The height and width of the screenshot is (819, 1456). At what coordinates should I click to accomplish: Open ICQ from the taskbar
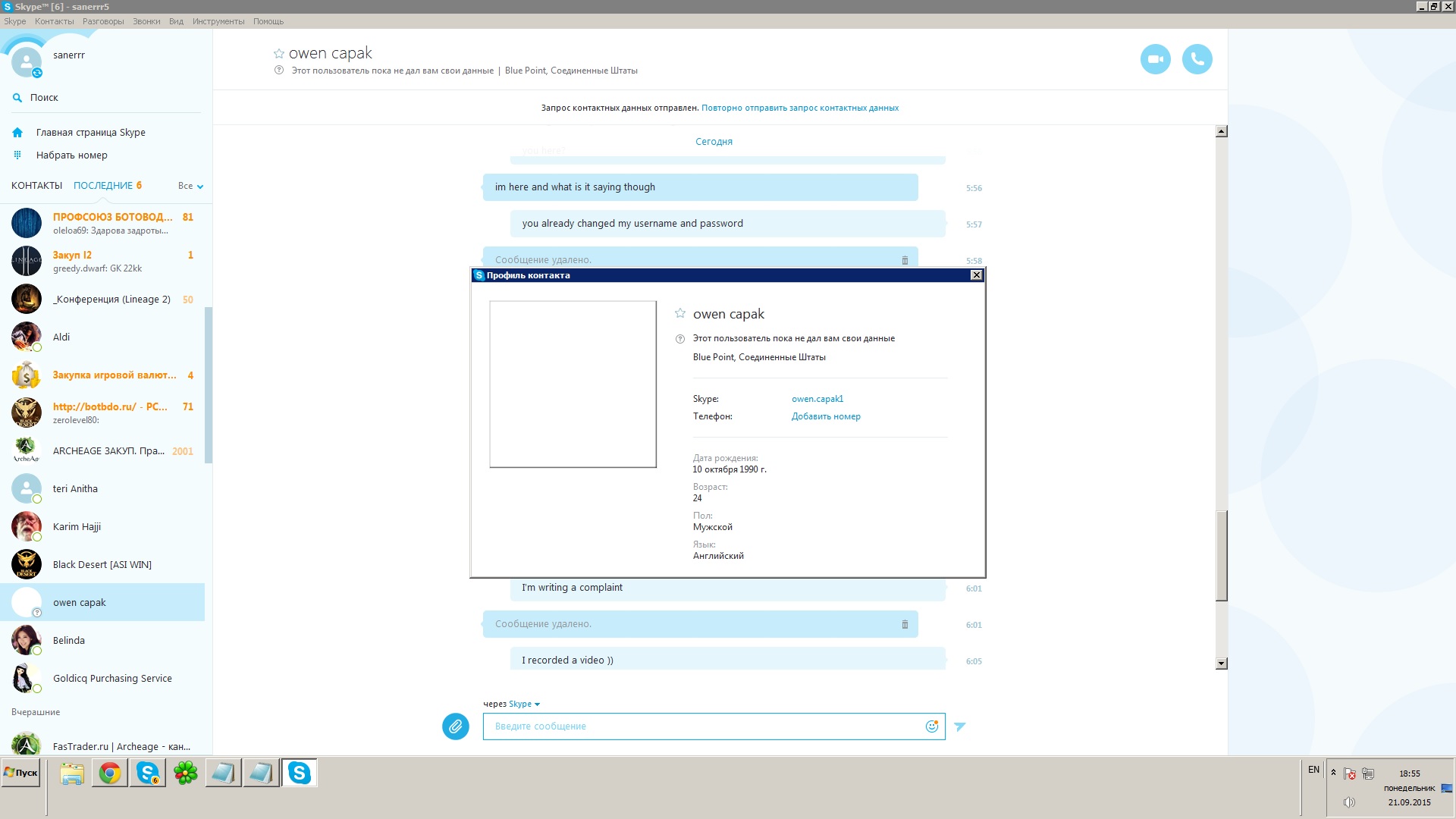(186, 773)
